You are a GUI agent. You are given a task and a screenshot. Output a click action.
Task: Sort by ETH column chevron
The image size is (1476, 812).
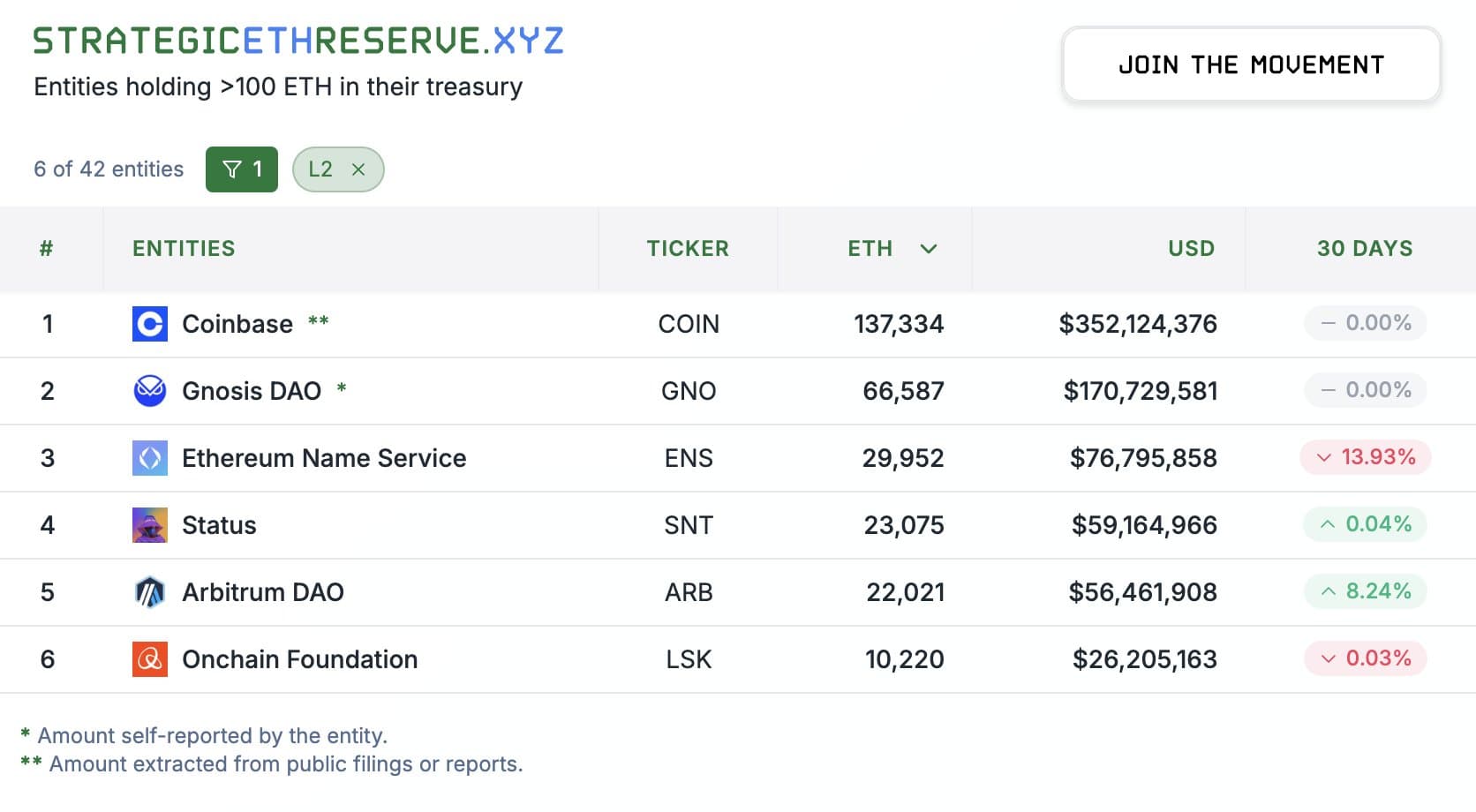click(928, 249)
